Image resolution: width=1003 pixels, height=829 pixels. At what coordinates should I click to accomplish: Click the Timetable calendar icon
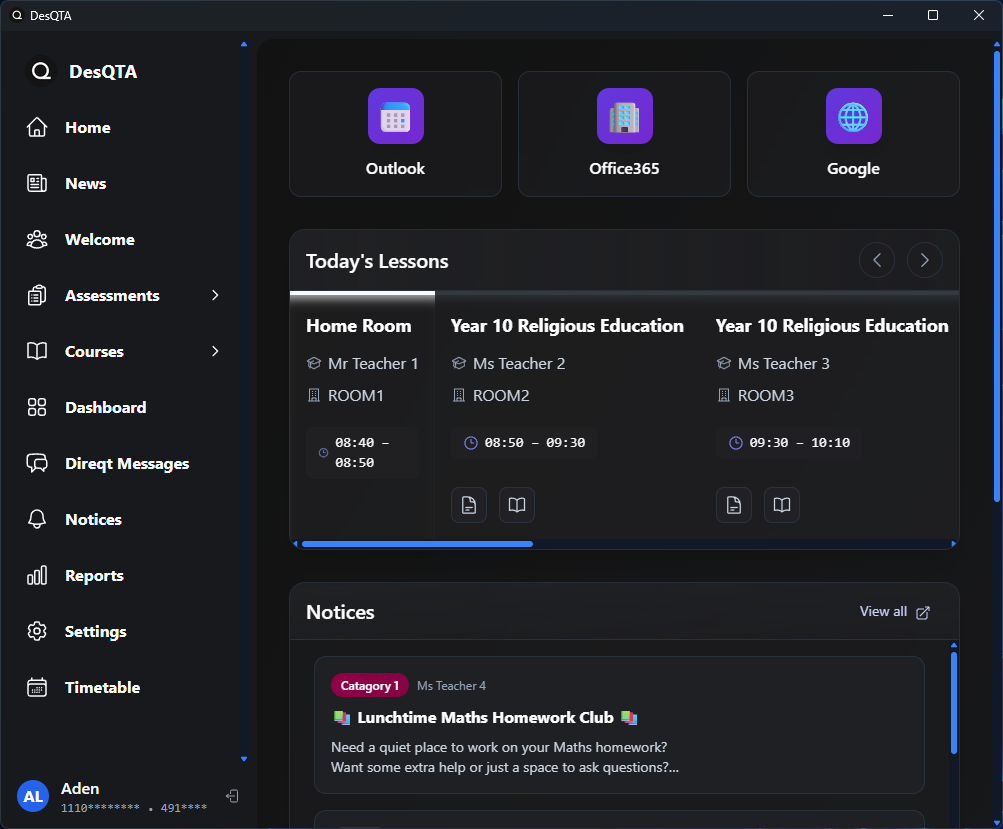click(37, 687)
